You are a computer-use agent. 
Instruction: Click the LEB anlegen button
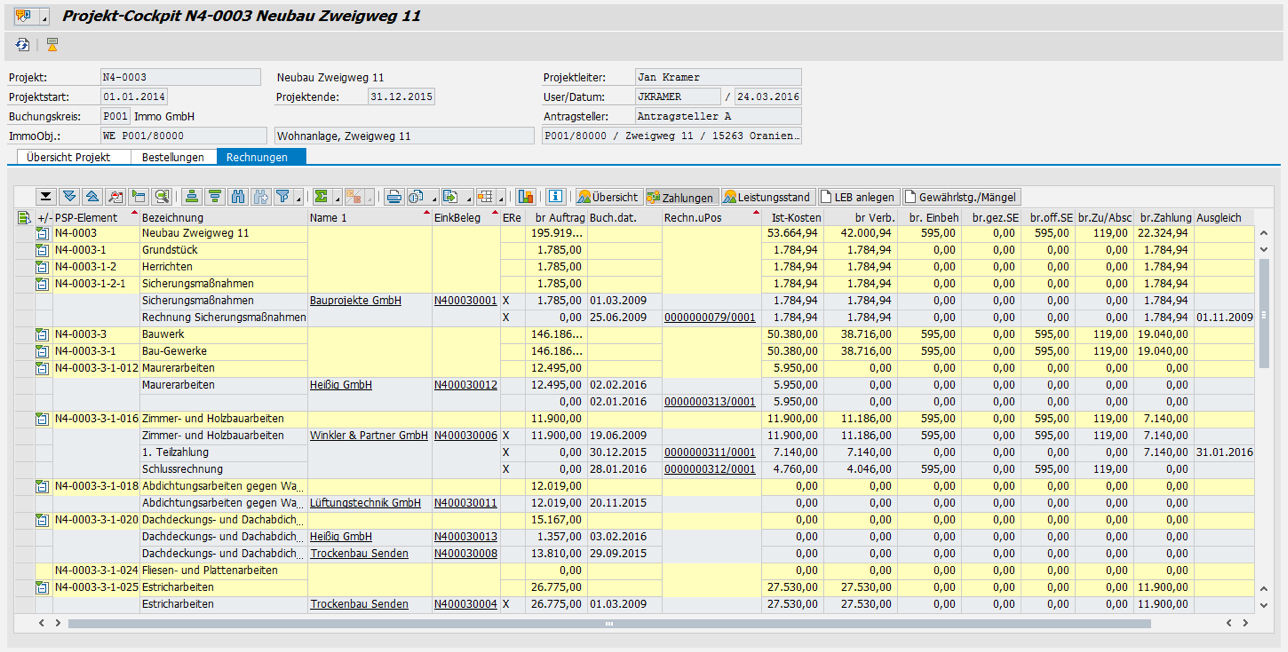coord(858,197)
